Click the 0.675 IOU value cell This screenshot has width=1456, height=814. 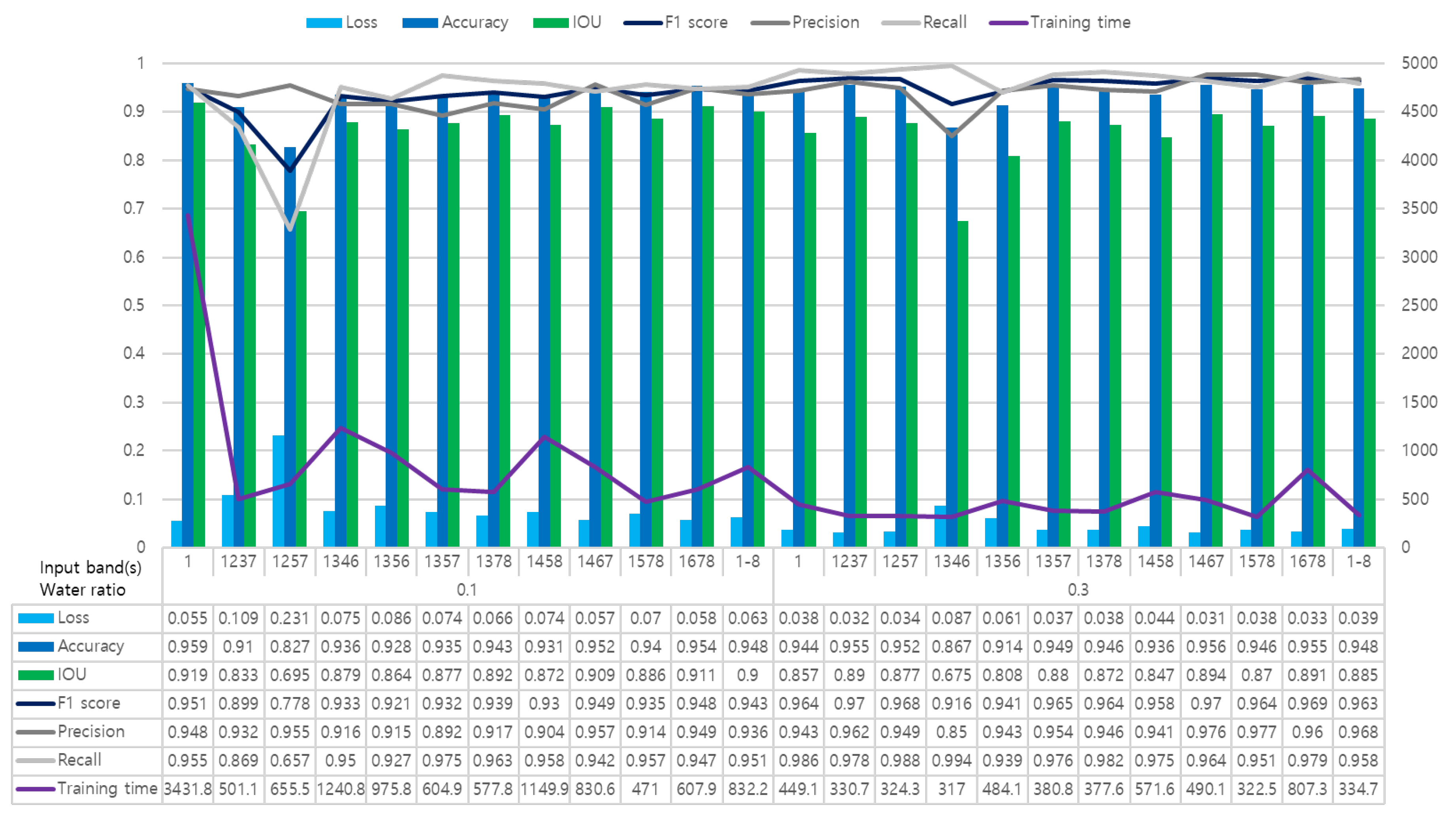pyautogui.click(x=951, y=675)
